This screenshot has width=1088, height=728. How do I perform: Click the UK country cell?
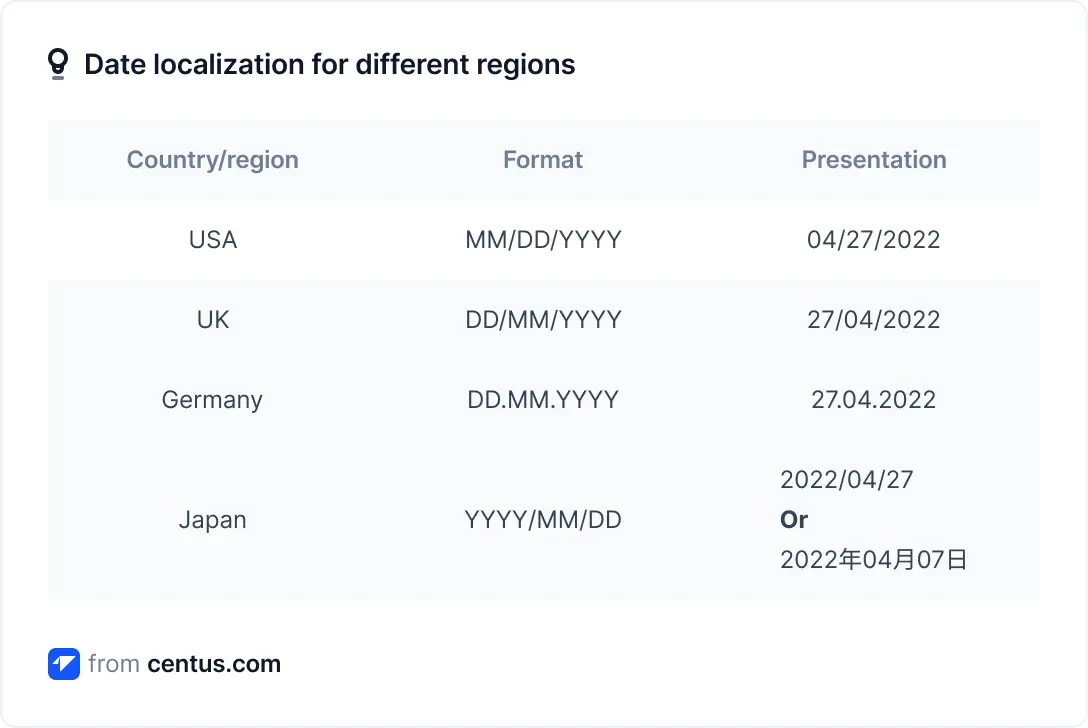(213, 320)
